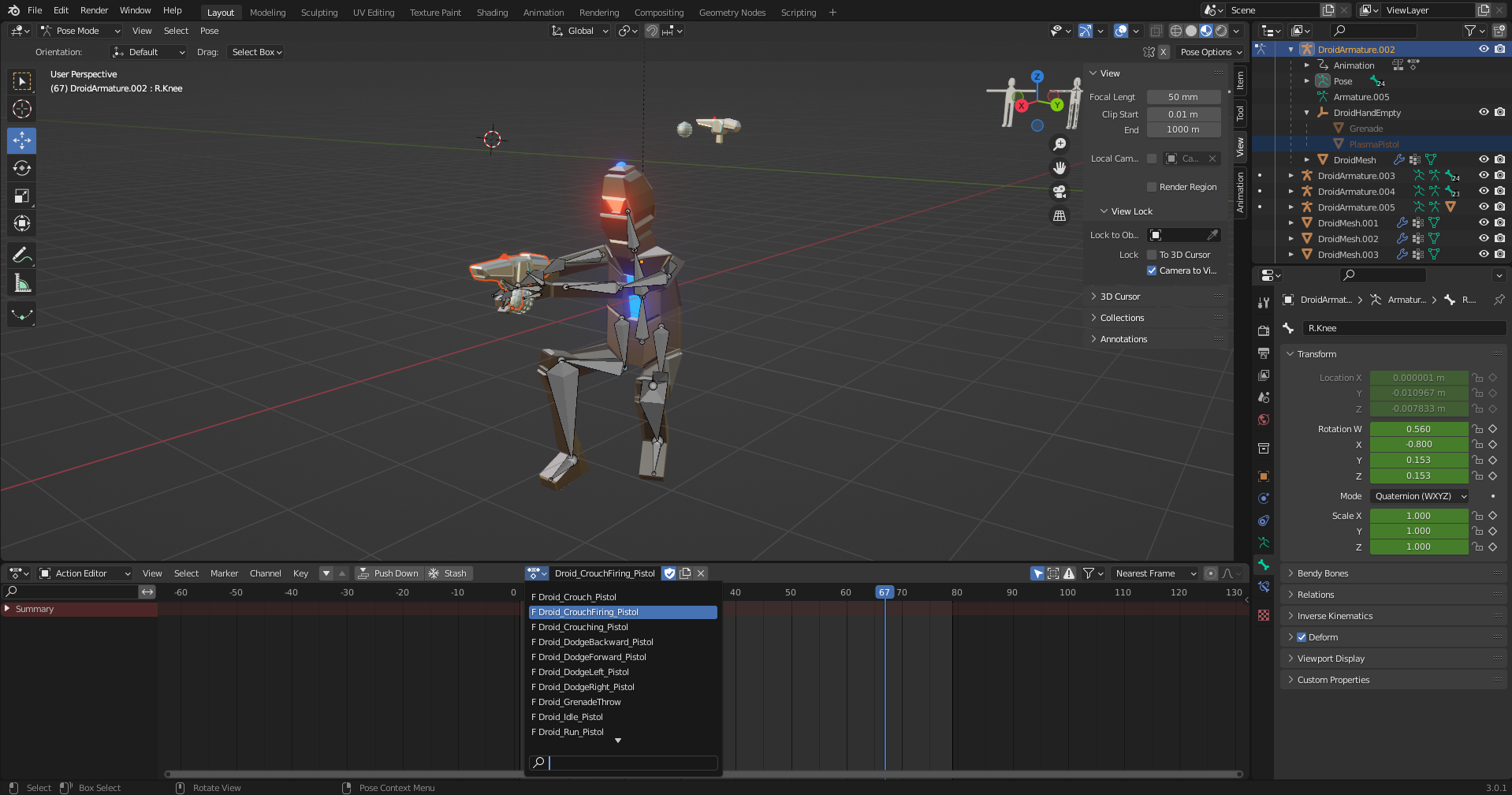Open the Drag Select Box dropdown
The width and height of the screenshot is (1512, 795).
click(x=256, y=52)
